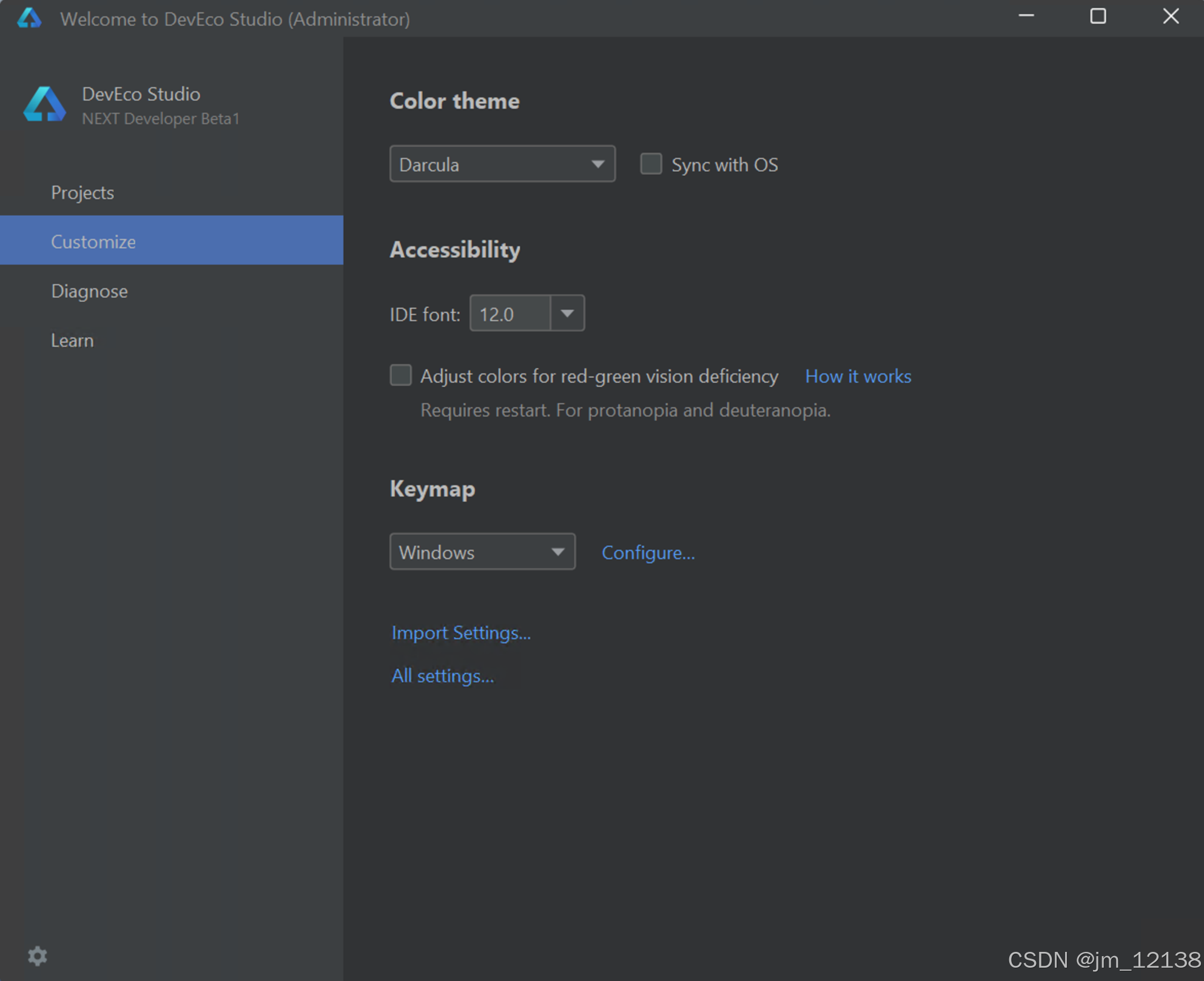Open the Diagnose section
The height and width of the screenshot is (981, 1204).
(x=172, y=291)
